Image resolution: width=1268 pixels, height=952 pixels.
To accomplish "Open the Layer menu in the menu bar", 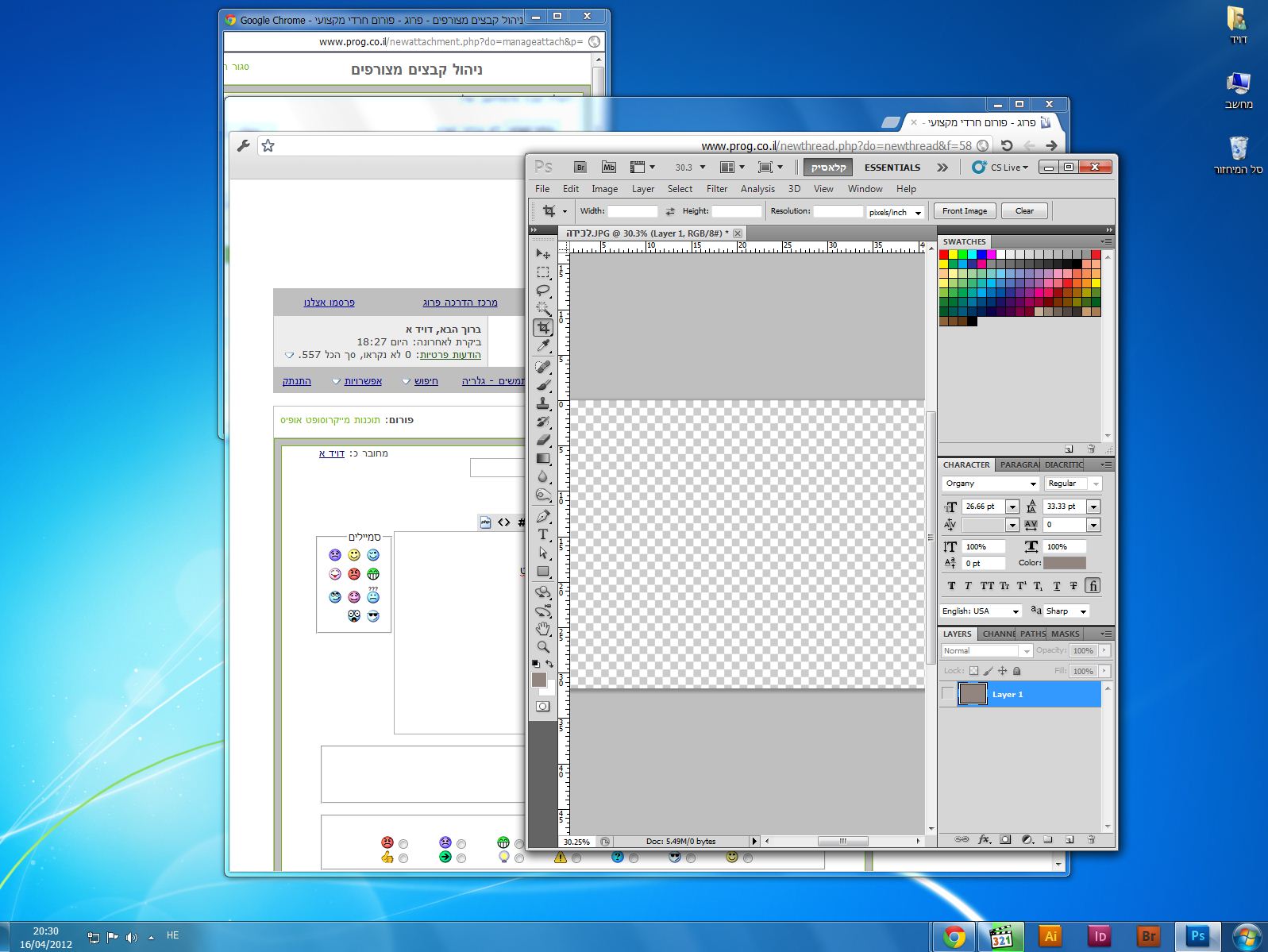I will 643,189.
